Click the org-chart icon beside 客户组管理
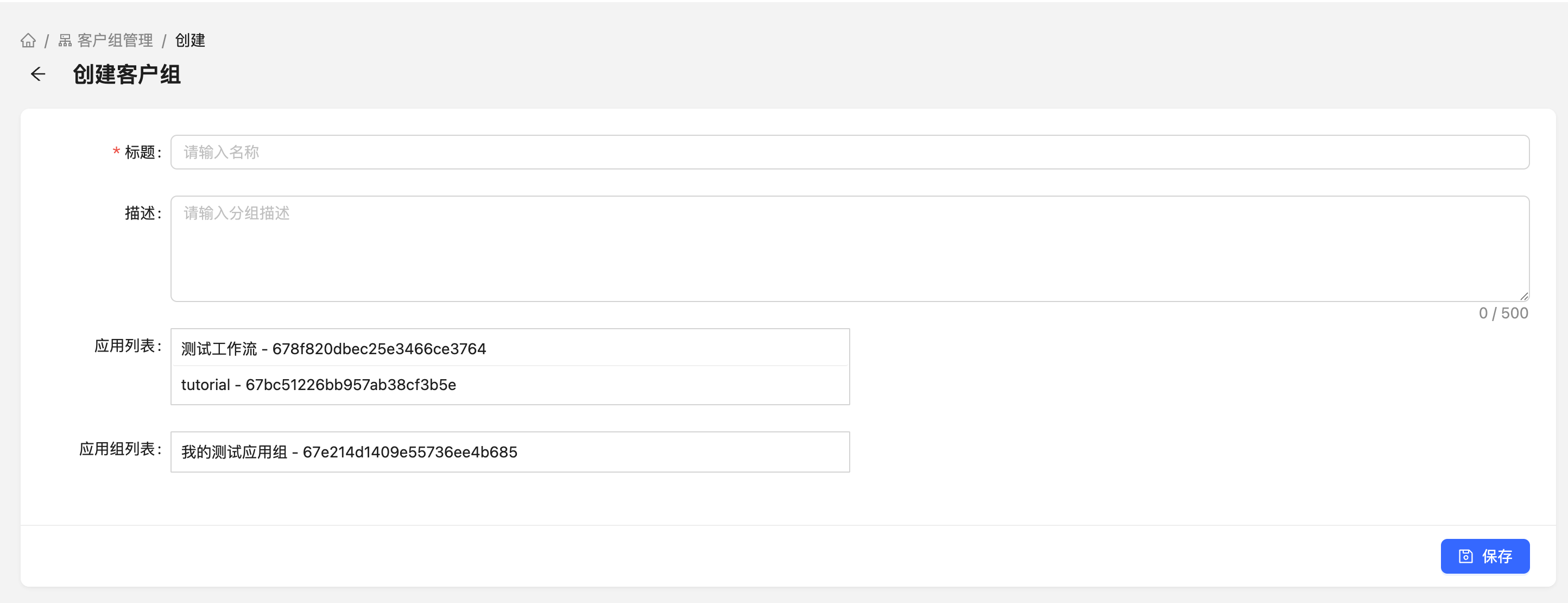 coord(65,40)
